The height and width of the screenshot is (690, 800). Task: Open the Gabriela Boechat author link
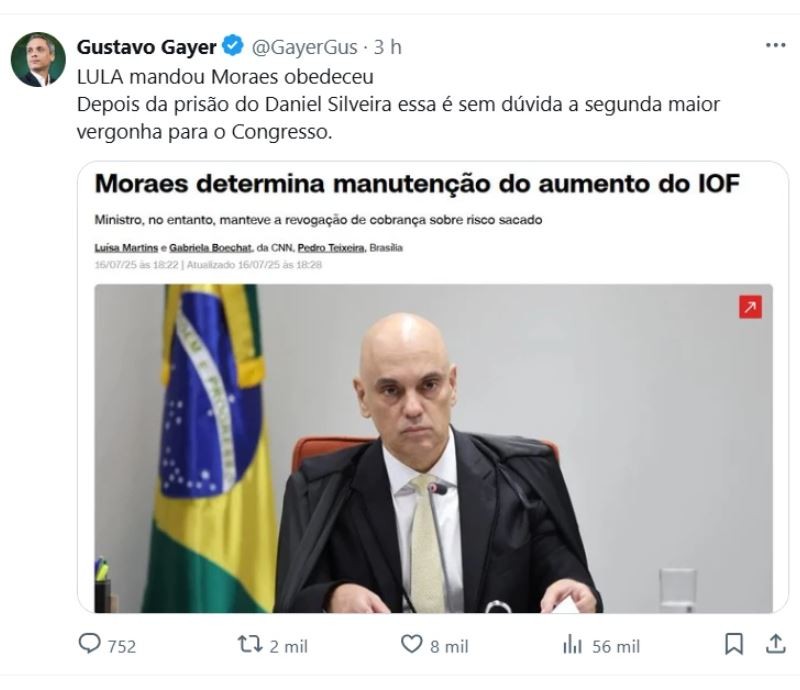click(210, 248)
